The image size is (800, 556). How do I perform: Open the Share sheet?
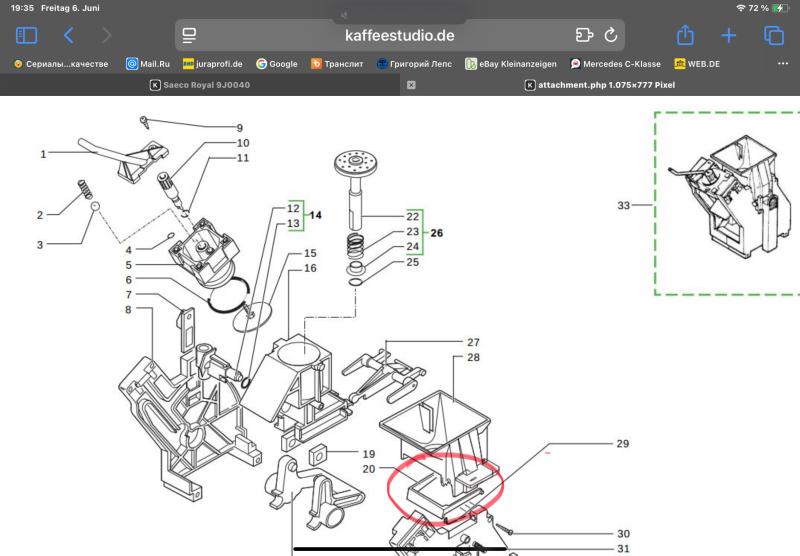pos(685,36)
